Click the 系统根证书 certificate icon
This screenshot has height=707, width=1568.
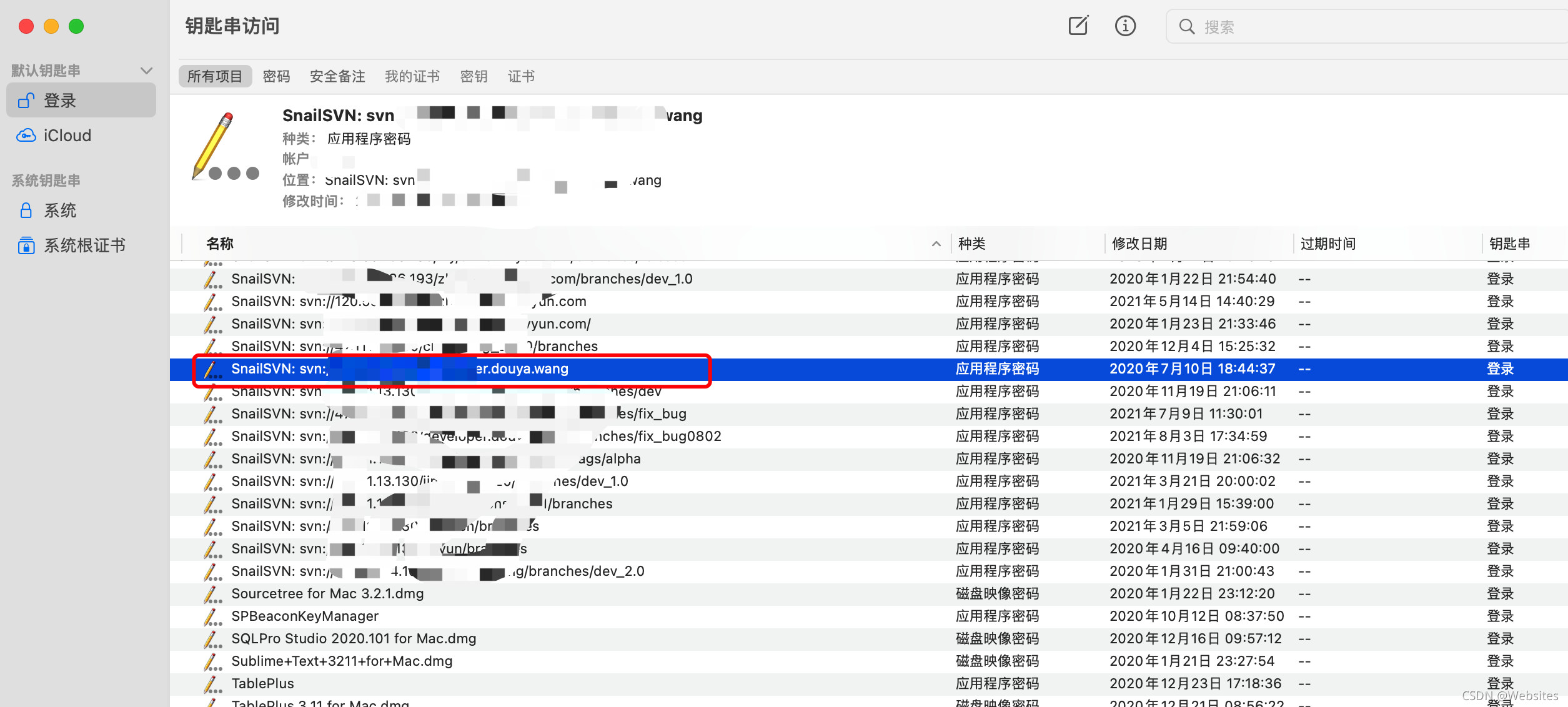coord(26,245)
